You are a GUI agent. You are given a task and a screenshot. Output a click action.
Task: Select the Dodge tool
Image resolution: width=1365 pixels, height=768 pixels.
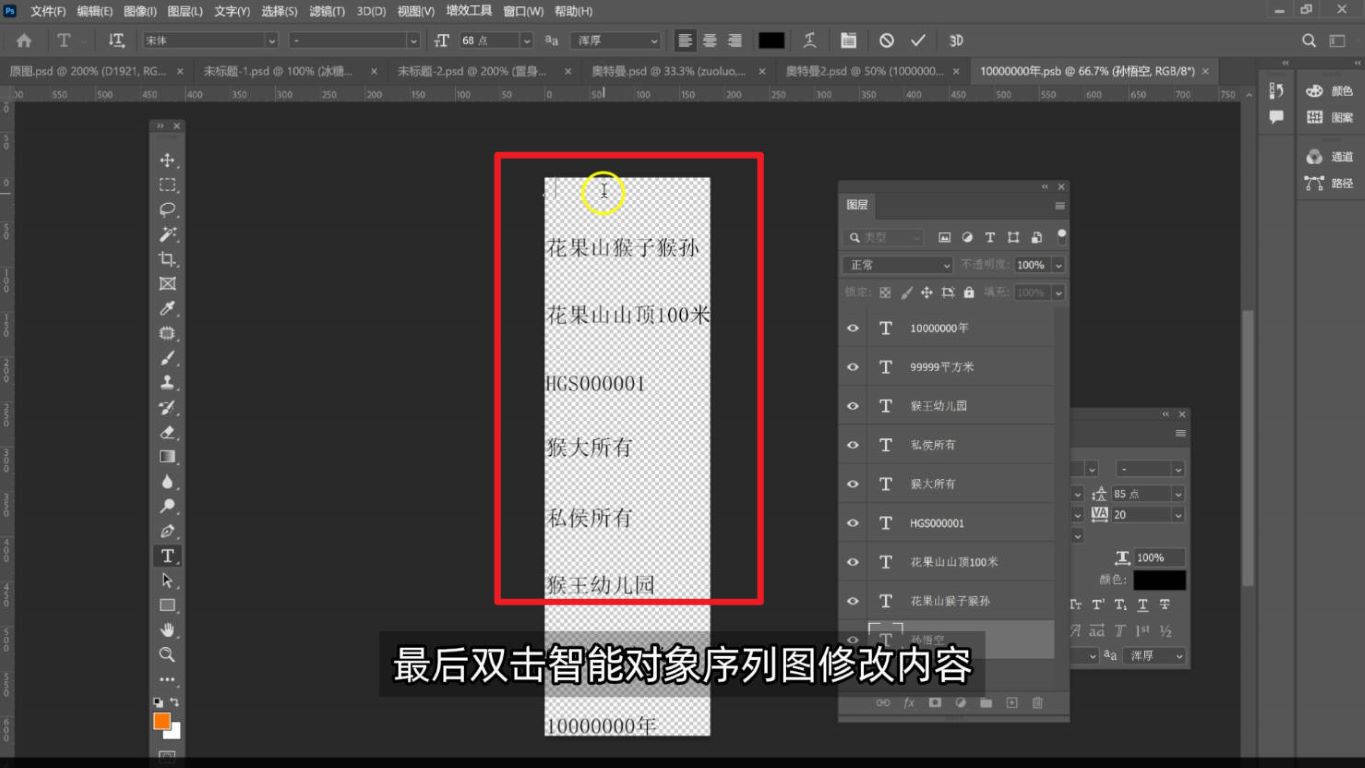tap(167, 506)
